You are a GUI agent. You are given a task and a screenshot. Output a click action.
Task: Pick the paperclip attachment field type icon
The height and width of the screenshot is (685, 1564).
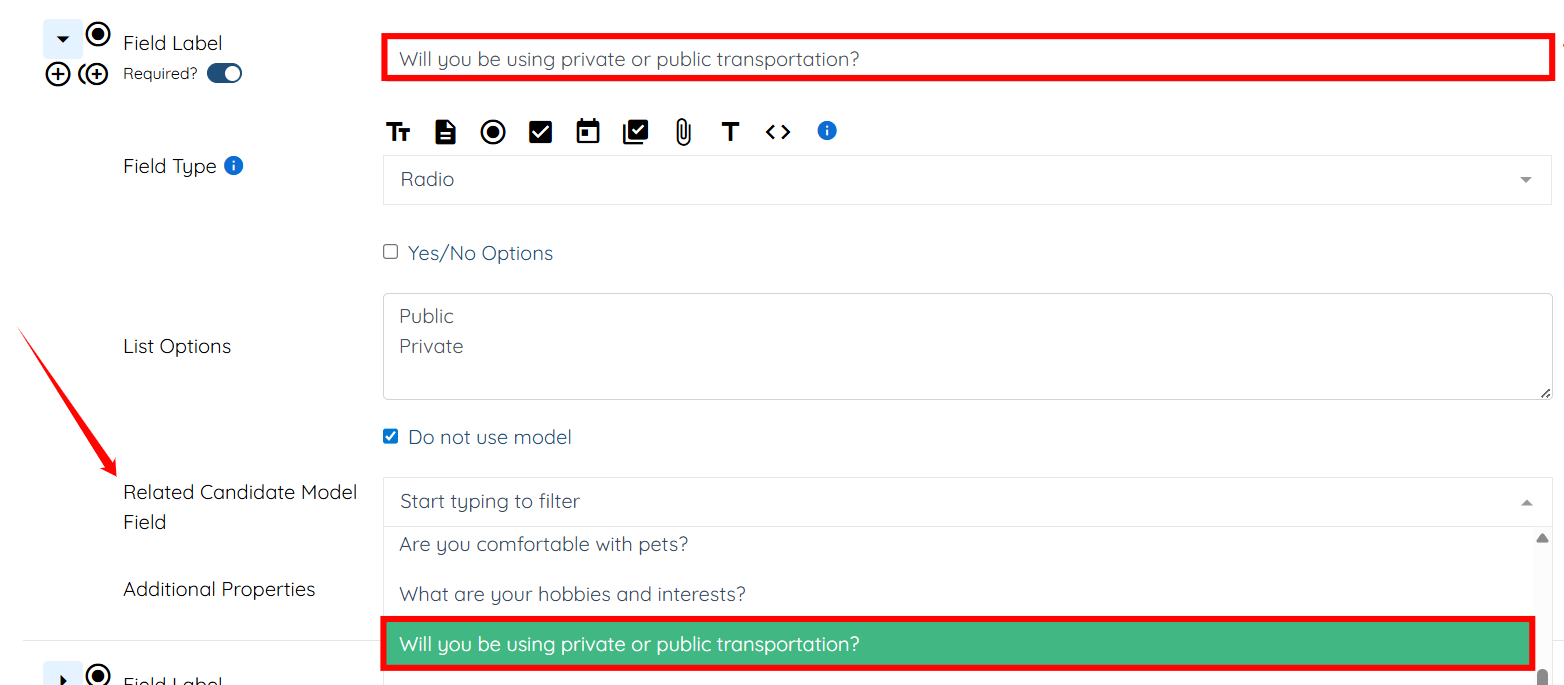coord(683,132)
